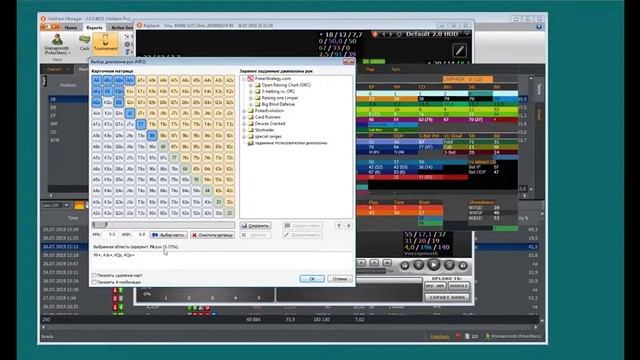Click the Card Runners folder icon
Image resolution: width=640 pixels, height=360 pixels.
point(251,117)
